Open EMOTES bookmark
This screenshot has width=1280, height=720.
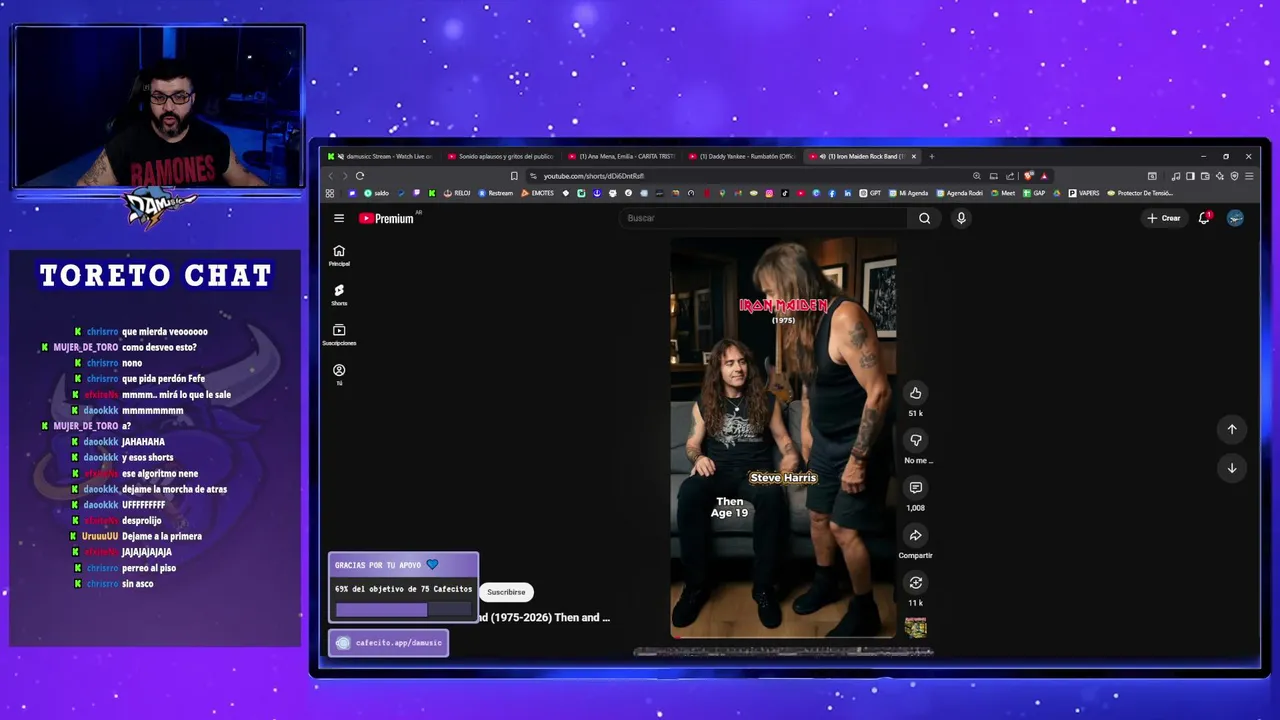[538, 193]
